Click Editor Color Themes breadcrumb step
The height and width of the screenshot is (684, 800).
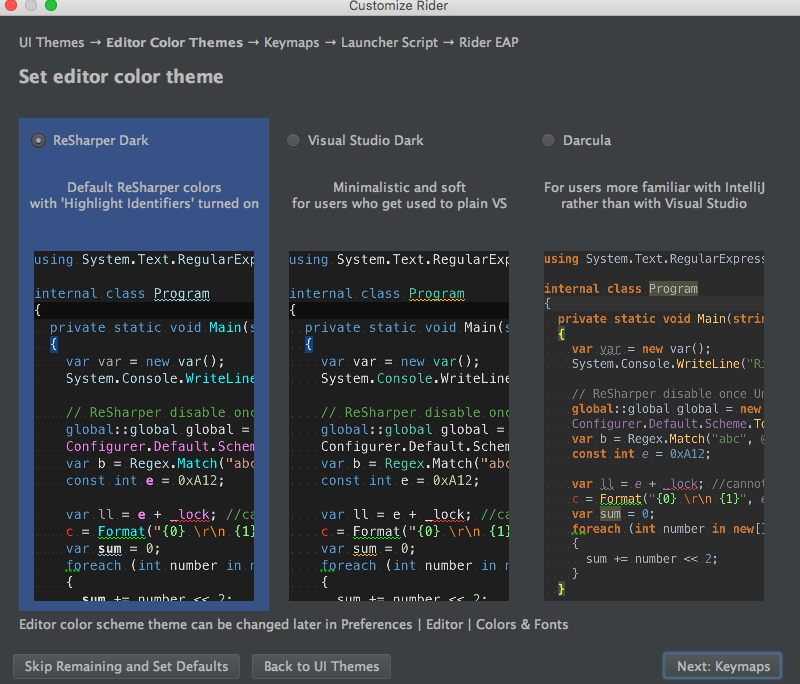[174, 42]
